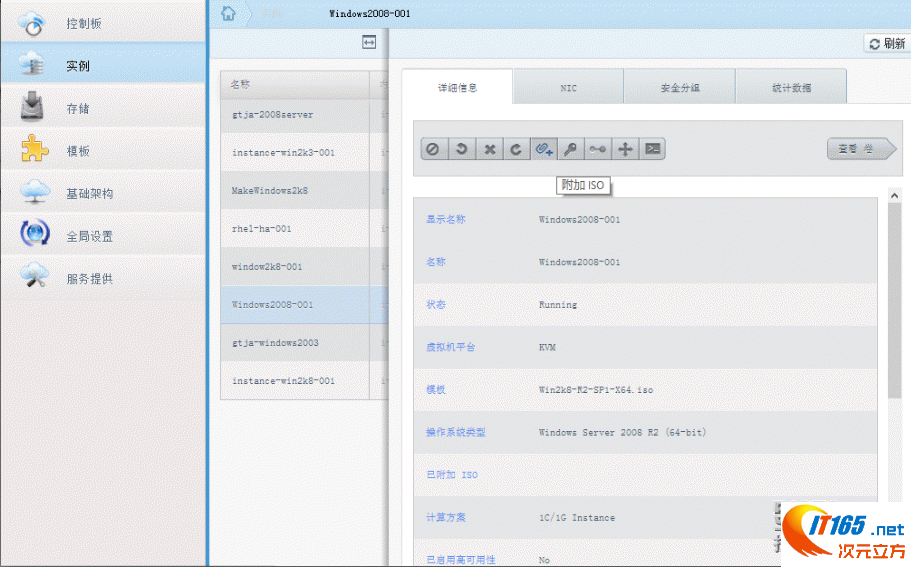Click the 已附加 ISO field label

(x=452, y=475)
